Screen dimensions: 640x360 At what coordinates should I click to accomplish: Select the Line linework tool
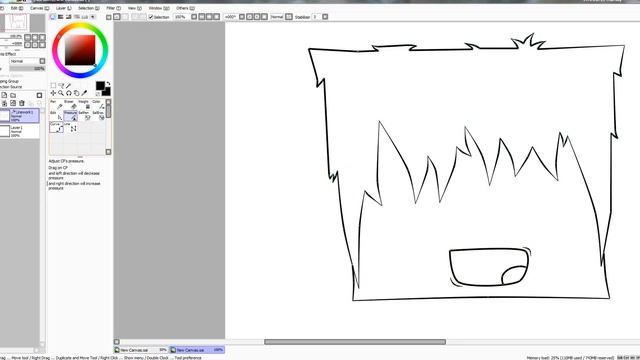tap(71, 127)
